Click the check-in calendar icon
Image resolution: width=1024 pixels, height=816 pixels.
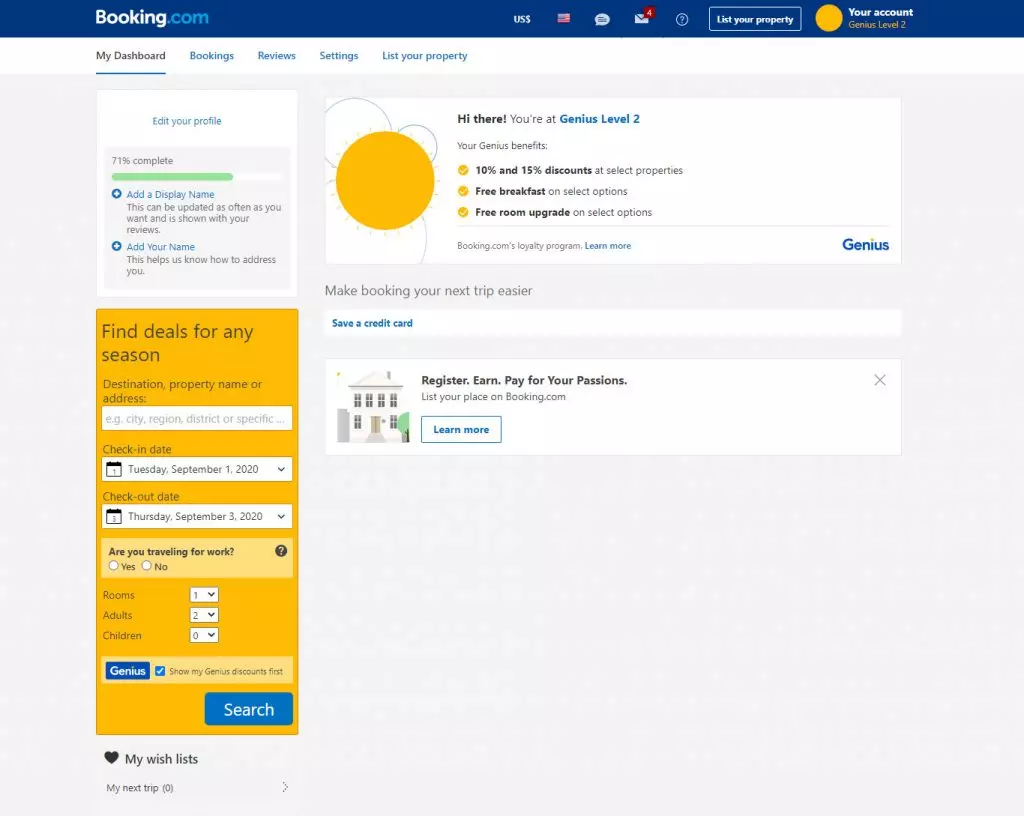pos(114,469)
